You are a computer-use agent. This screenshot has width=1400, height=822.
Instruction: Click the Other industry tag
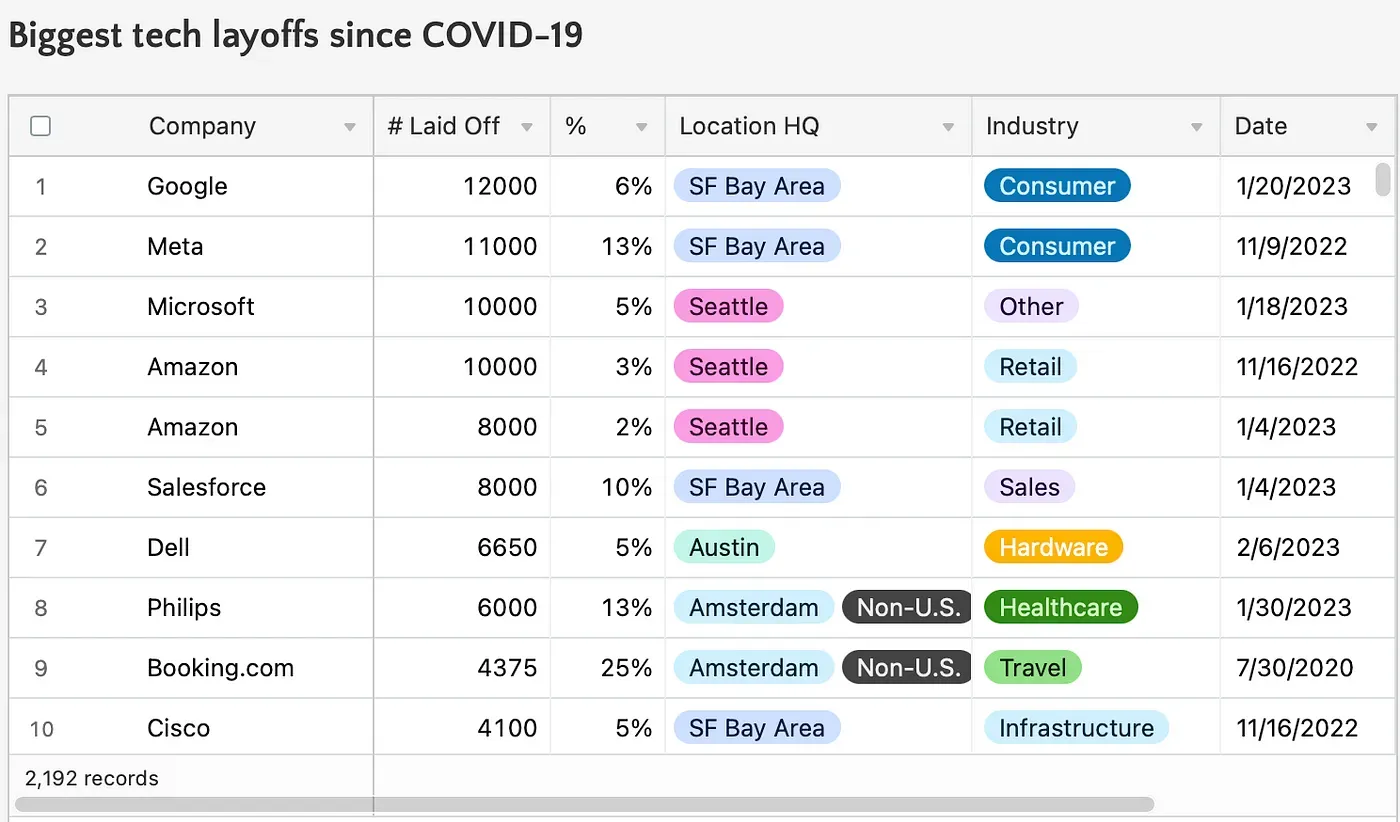tap(1031, 306)
